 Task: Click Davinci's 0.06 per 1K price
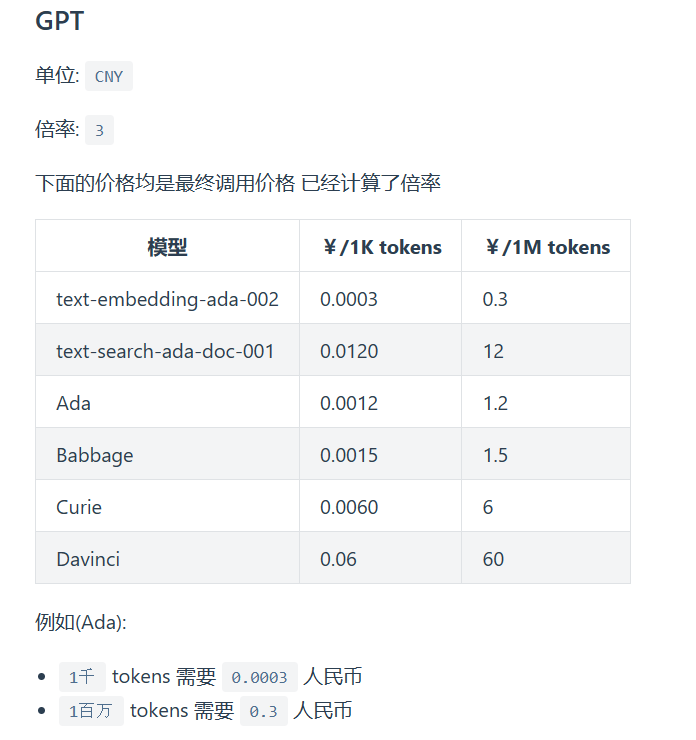pos(338,559)
